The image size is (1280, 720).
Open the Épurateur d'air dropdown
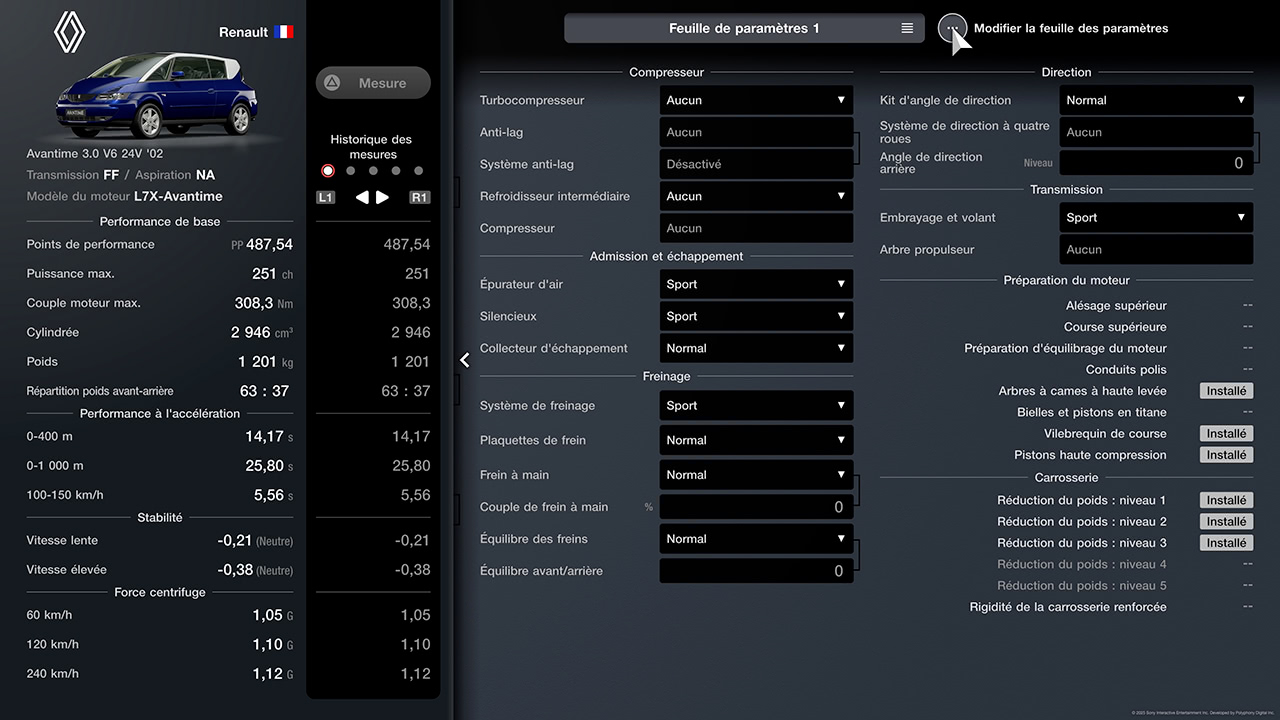(757, 284)
